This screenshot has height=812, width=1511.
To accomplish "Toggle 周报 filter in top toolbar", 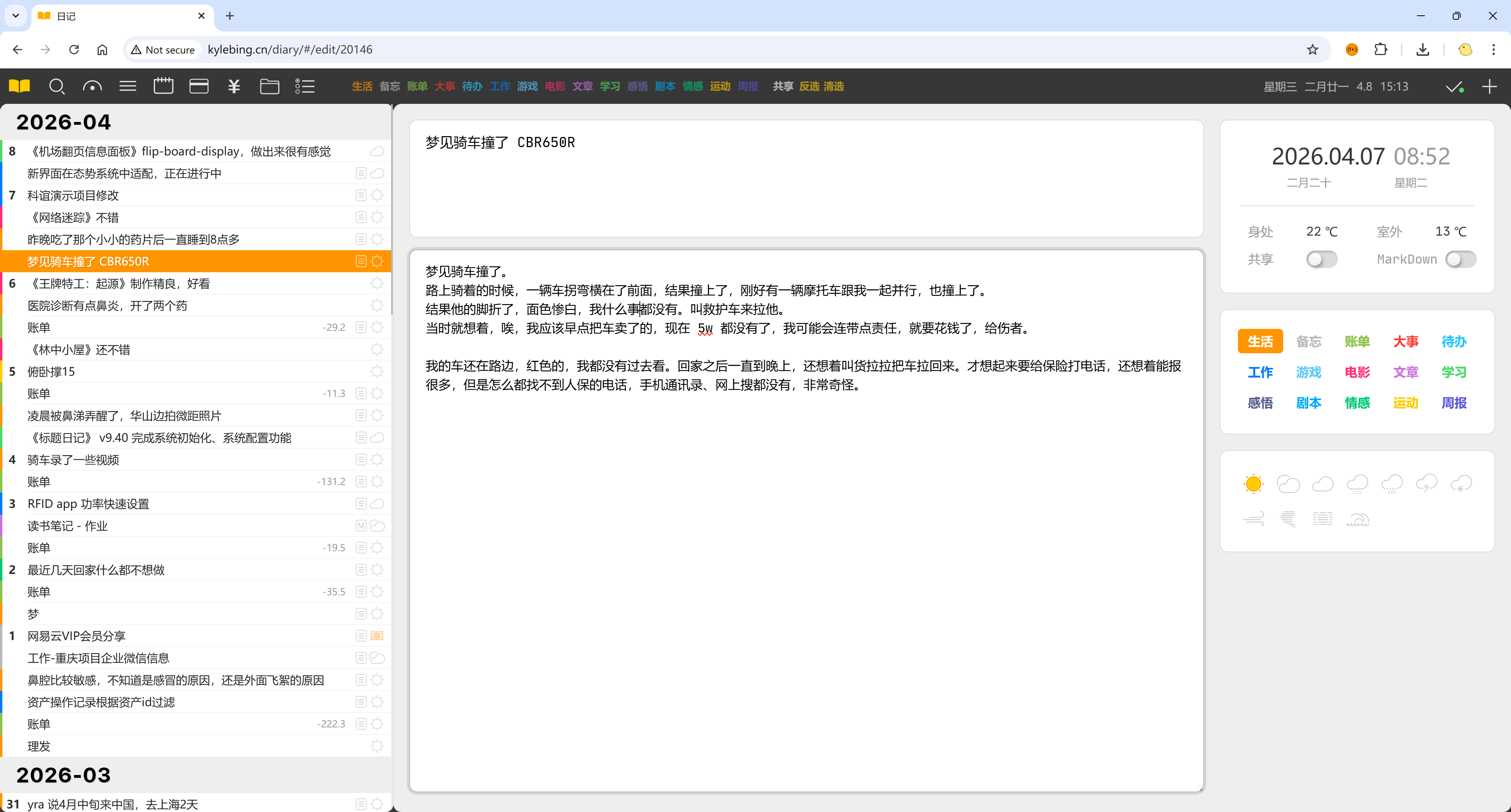I will pyautogui.click(x=747, y=86).
